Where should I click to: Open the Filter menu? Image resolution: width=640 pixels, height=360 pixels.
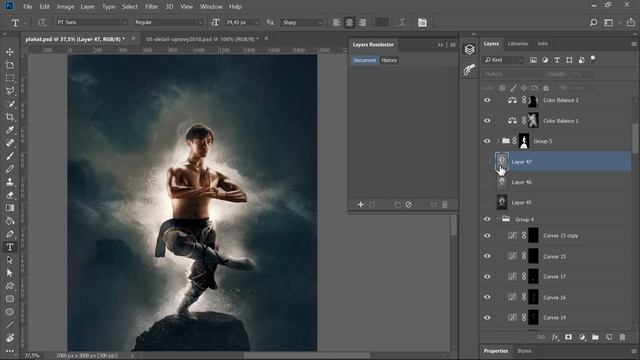(x=151, y=7)
